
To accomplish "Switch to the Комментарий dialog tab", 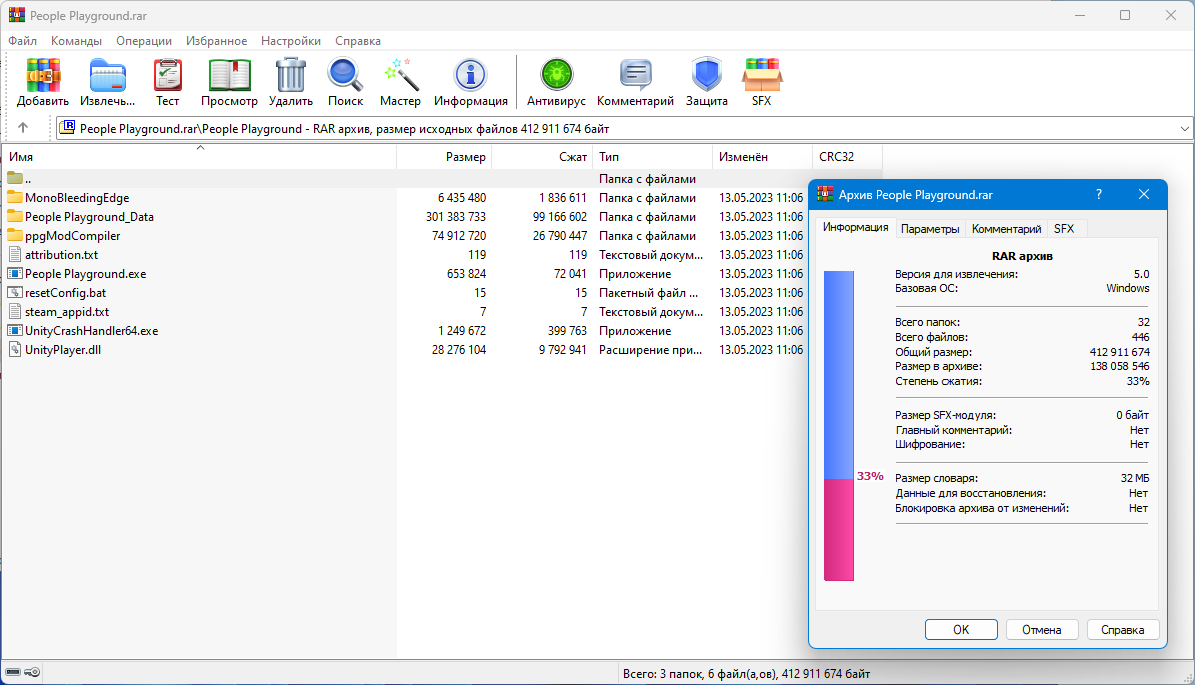I will (x=1006, y=228).
